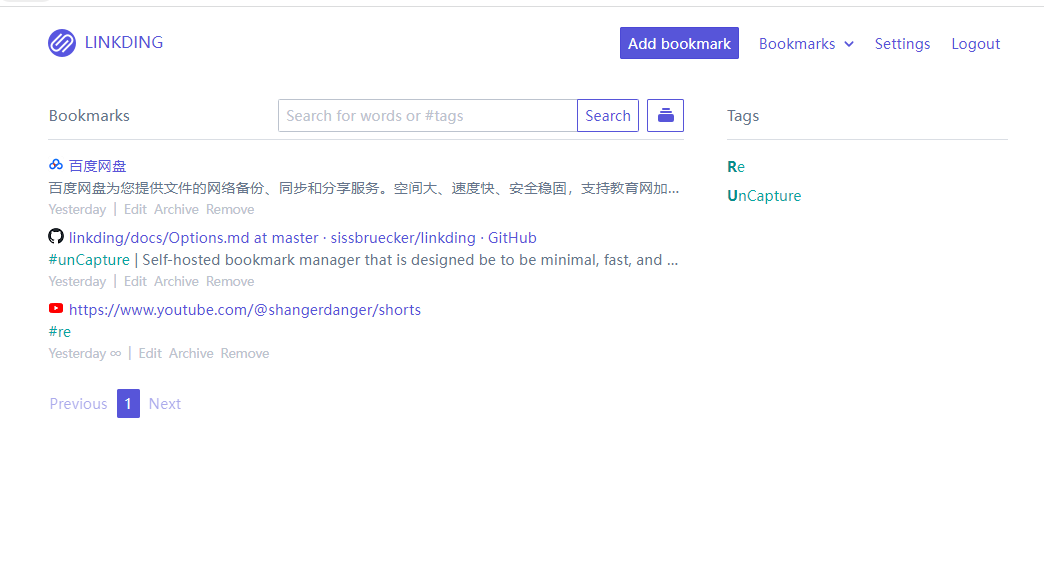Click the Linkding logo icon

tap(62, 43)
